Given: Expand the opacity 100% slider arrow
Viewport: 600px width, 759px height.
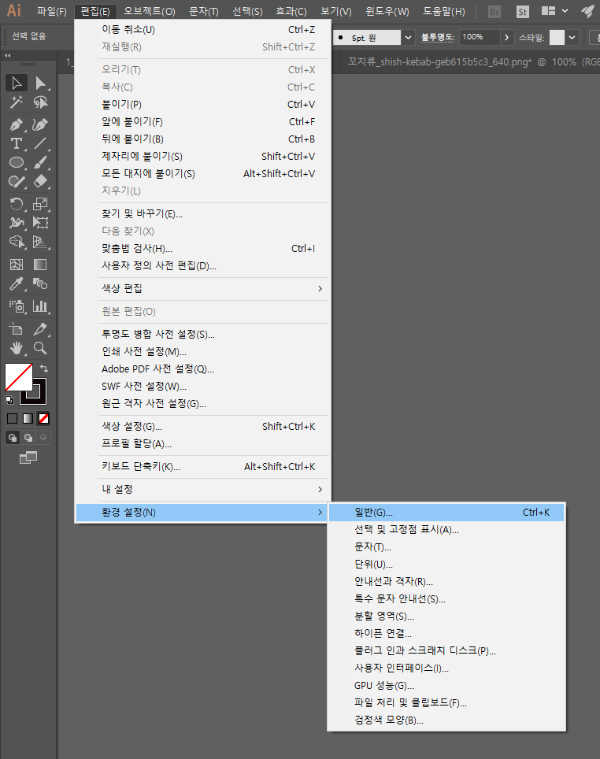Looking at the screenshot, I should [507, 37].
